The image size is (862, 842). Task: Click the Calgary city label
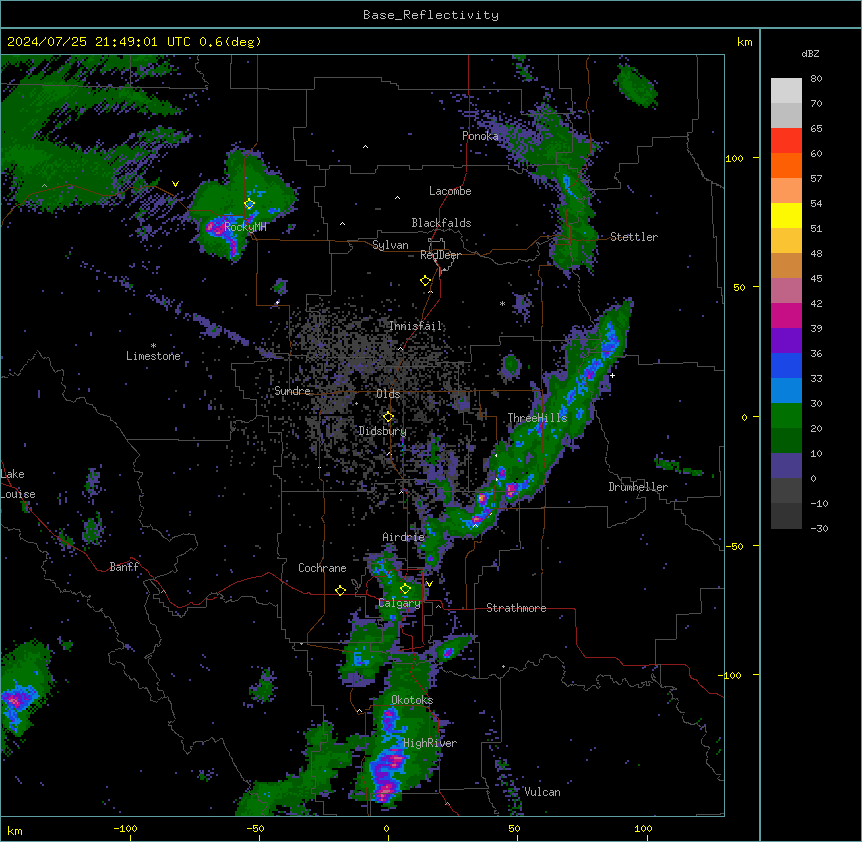coord(399,603)
